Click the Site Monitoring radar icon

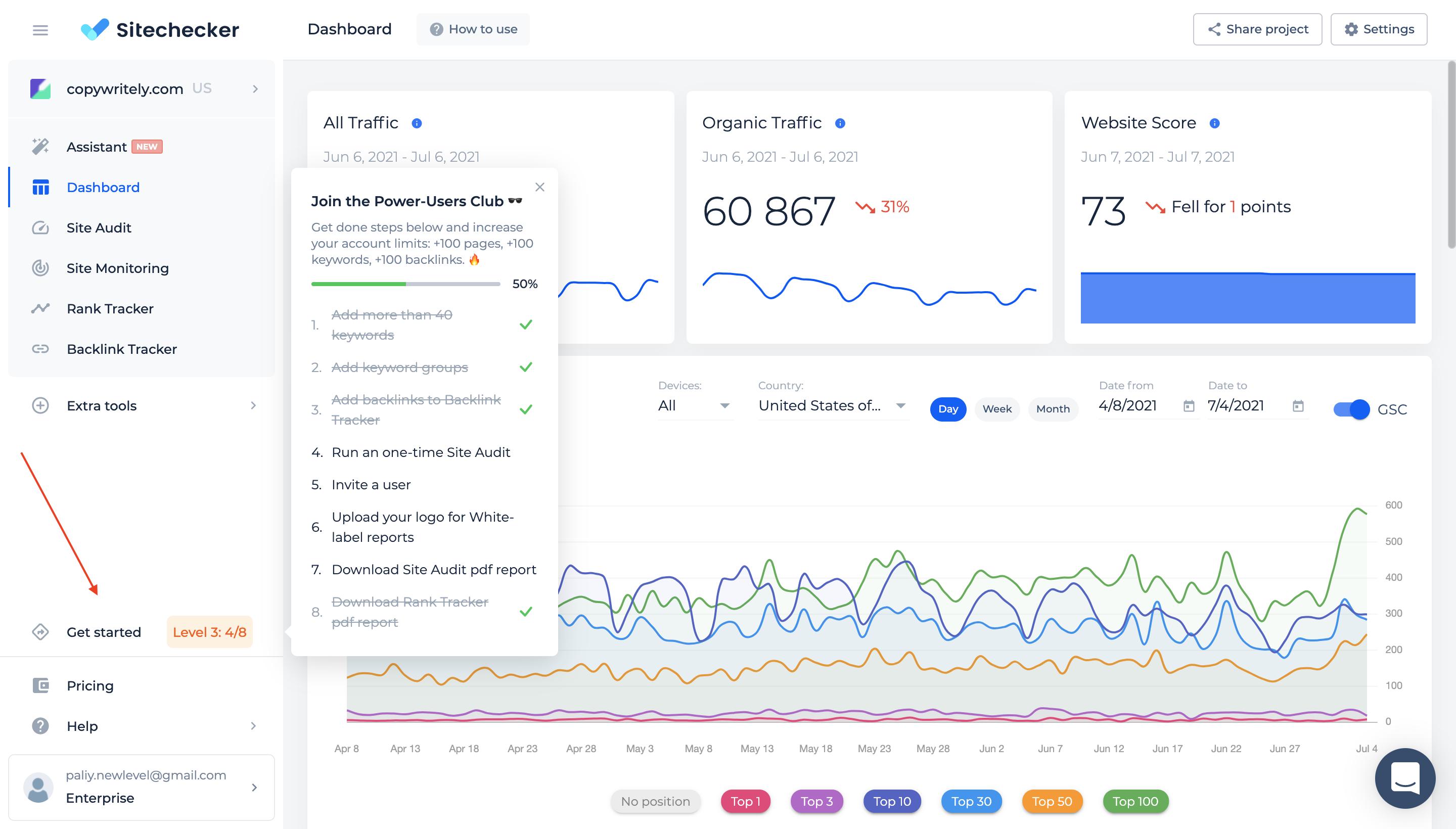click(x=40, y=267)
